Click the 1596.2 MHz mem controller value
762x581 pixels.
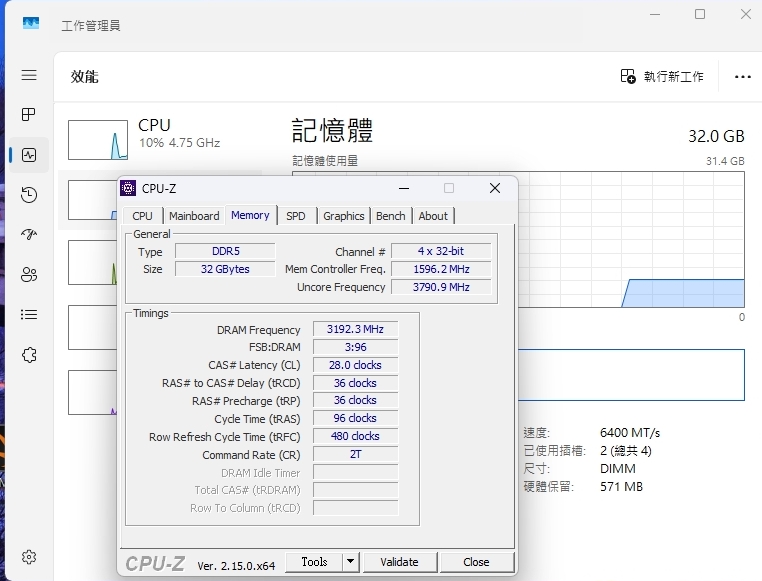[x=441, y=269]
